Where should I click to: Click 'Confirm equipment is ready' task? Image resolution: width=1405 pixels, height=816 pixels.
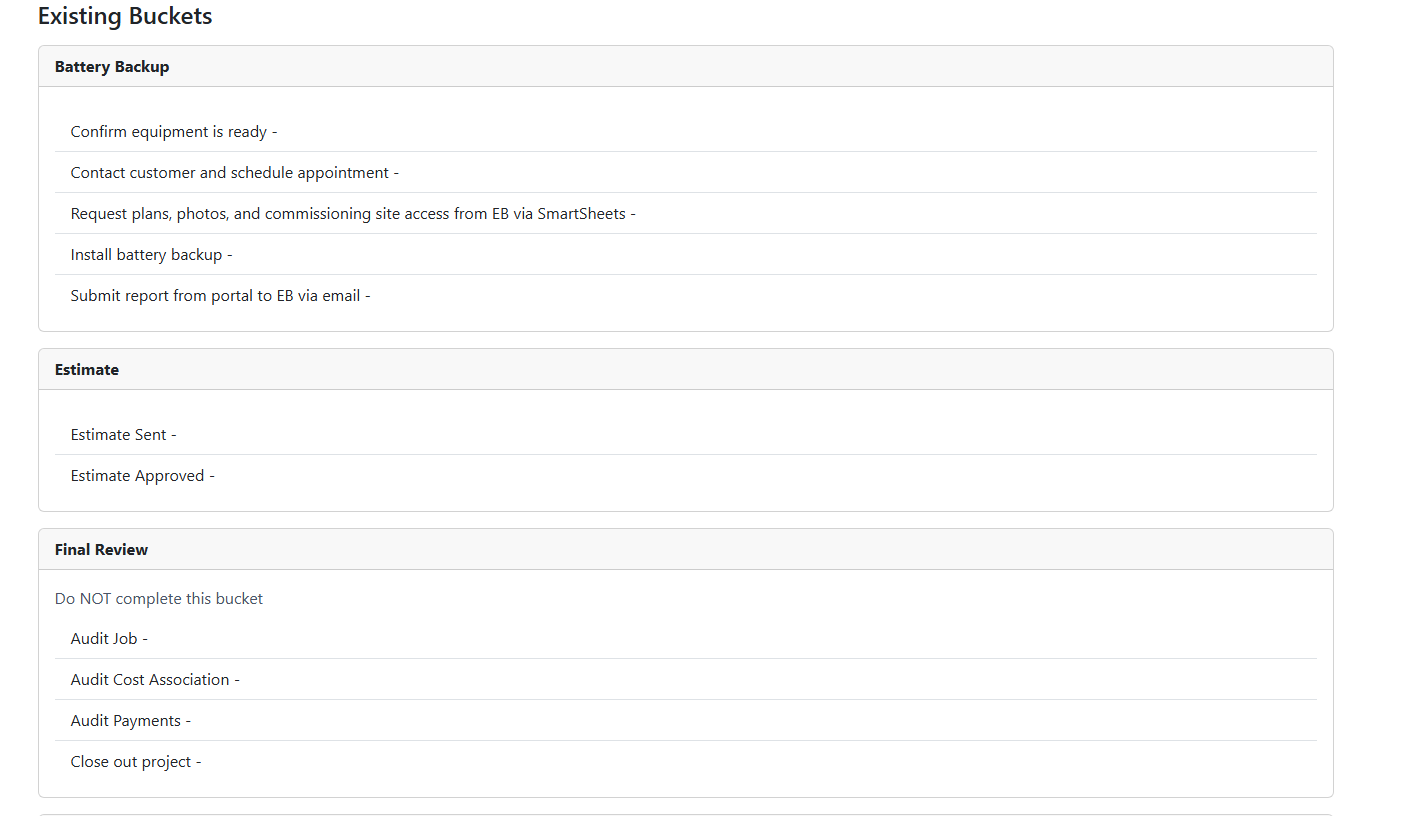tap(169, 132)
